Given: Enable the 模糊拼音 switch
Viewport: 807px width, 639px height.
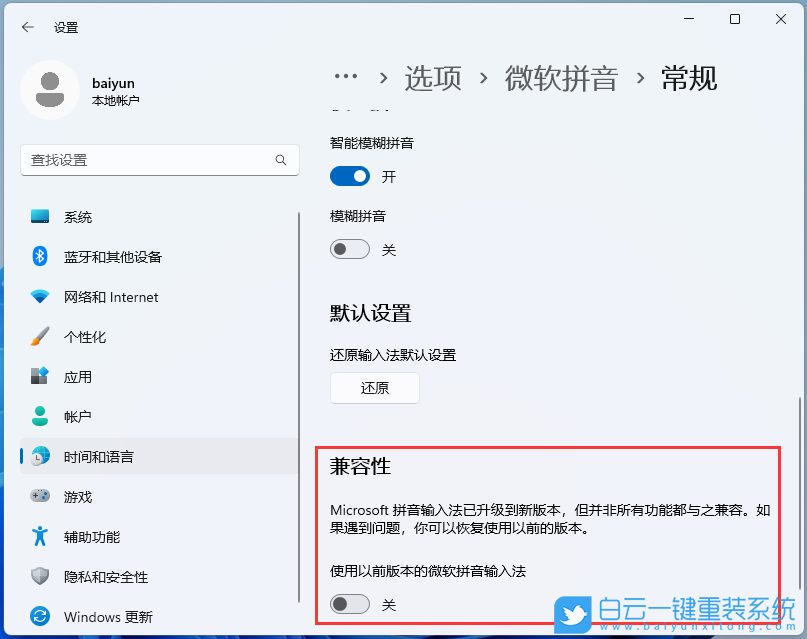Looking at the screenshot, I should click(349, 249).
